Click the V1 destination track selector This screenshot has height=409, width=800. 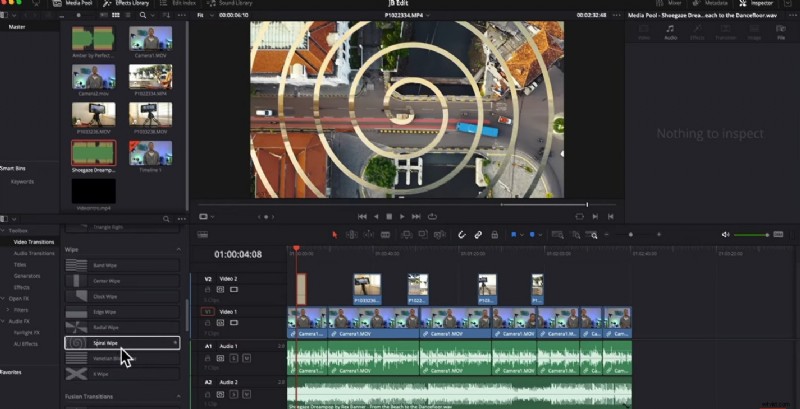pos(208,312)
